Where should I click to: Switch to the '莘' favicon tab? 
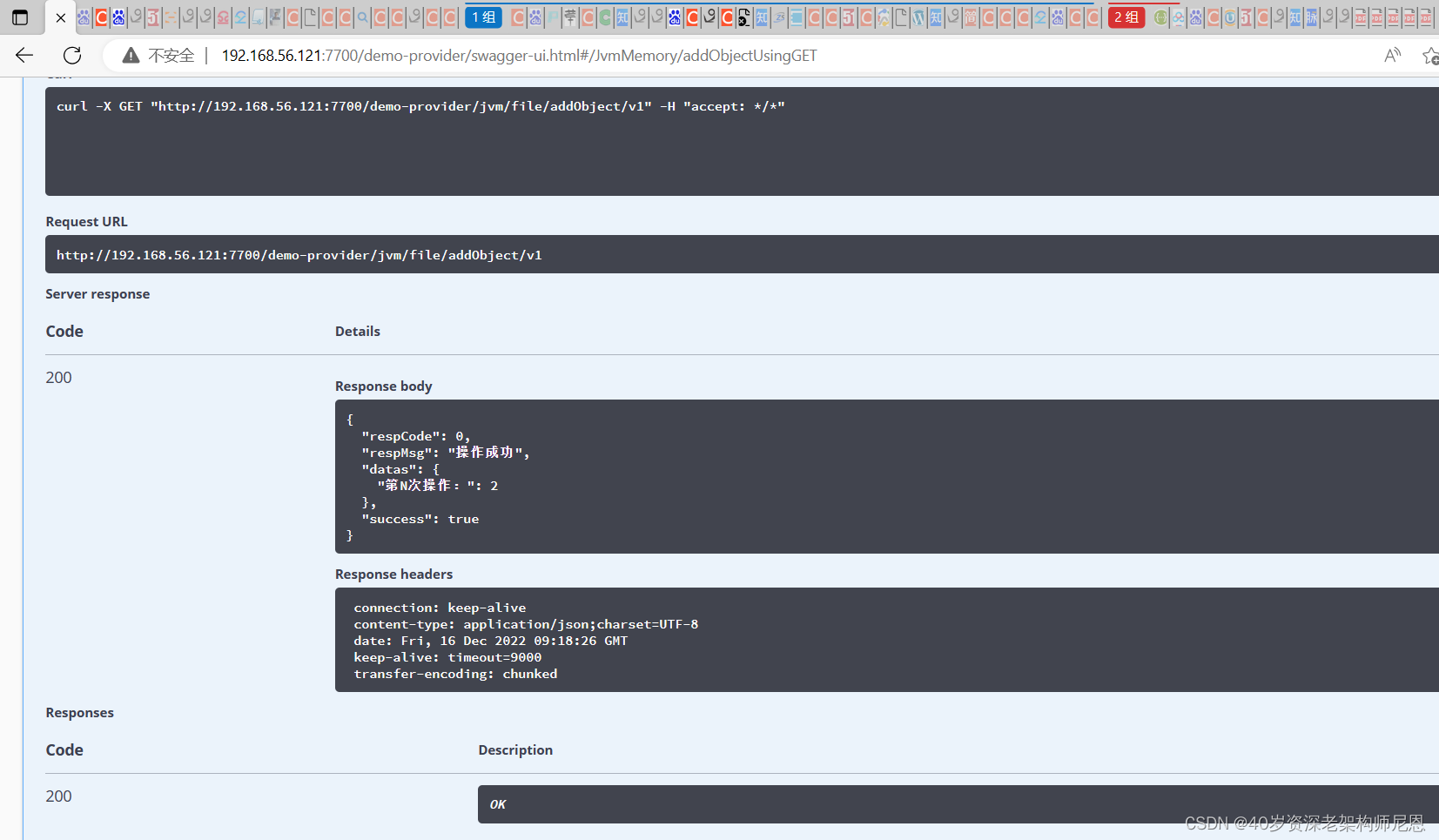pyautogui.click(x=569, y=17)
